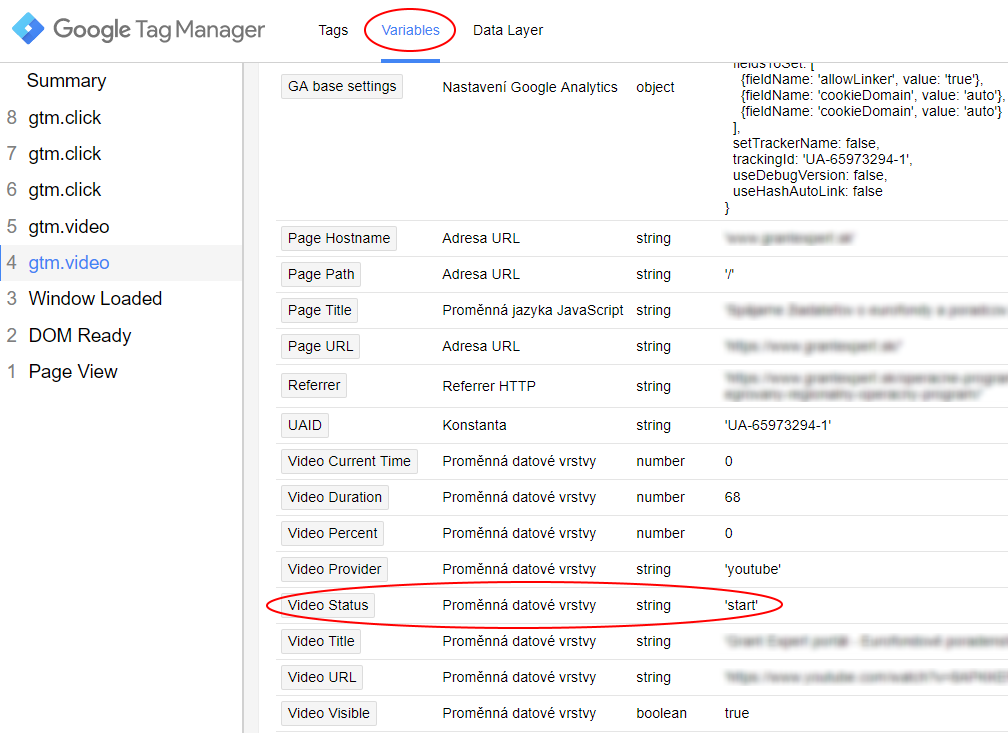Viewport: 1008px width, 733px height.
Task: Click the Video Duration value 68
Action: pyautogui.click(x=732, y=497)
